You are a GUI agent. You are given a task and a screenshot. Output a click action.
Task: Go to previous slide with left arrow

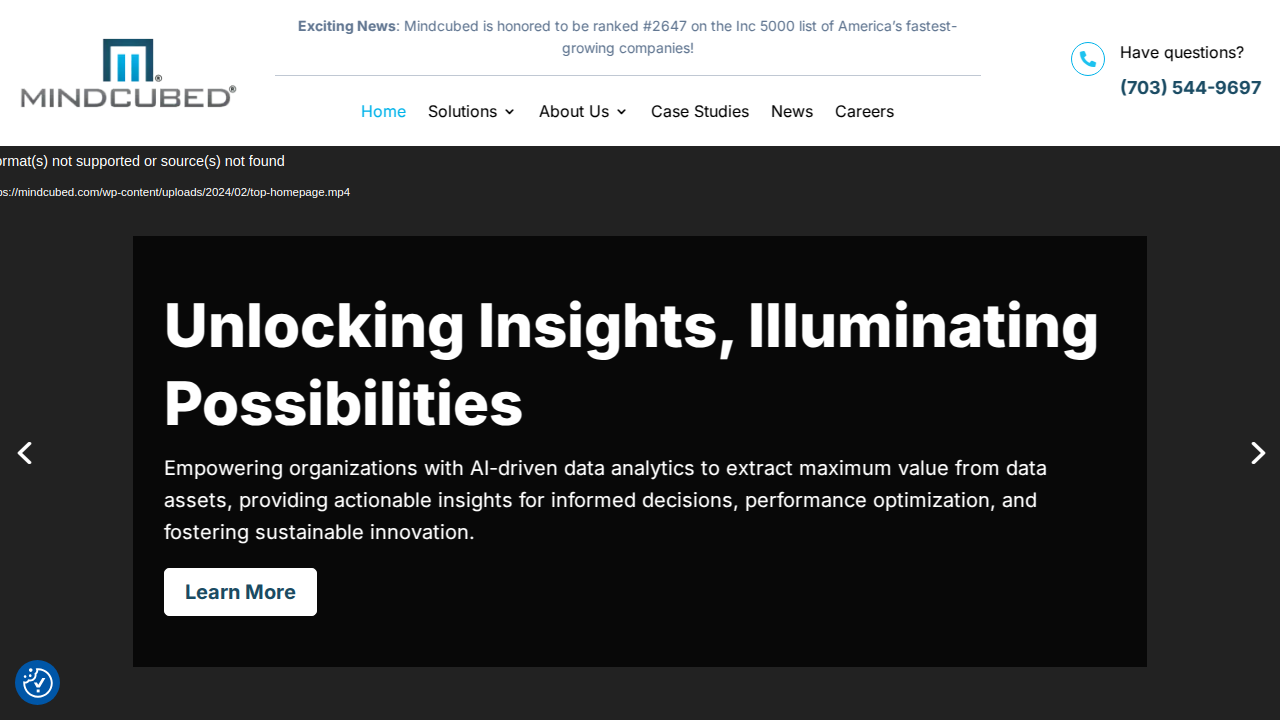coord(25,453)
